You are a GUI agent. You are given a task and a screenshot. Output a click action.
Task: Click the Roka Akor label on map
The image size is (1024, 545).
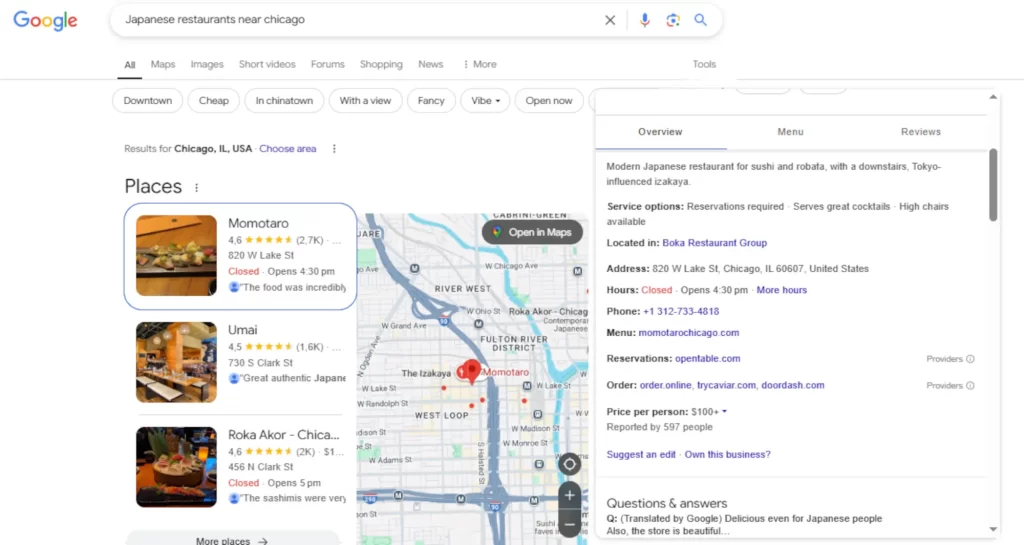(547, 311)
